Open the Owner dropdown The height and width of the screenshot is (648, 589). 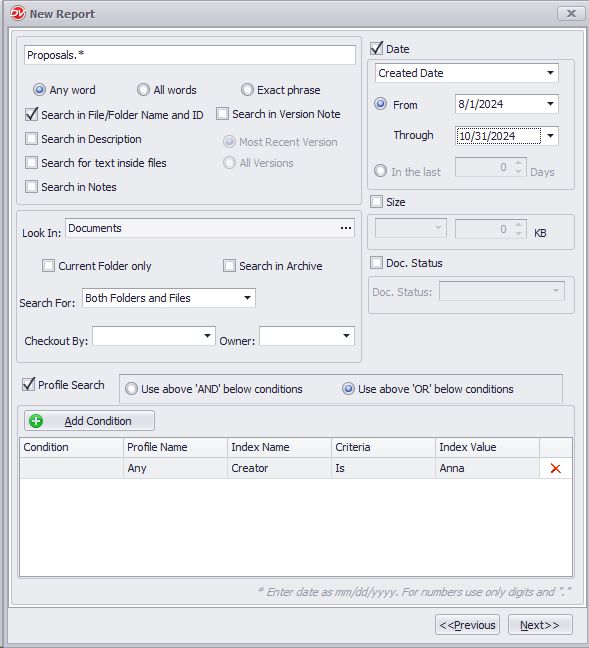[346, 336]
